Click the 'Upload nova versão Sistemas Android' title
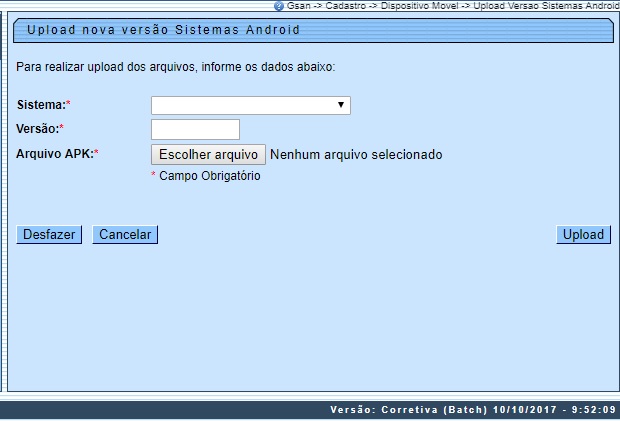Viewport: 620px width, 421px height. coord(163,30)
